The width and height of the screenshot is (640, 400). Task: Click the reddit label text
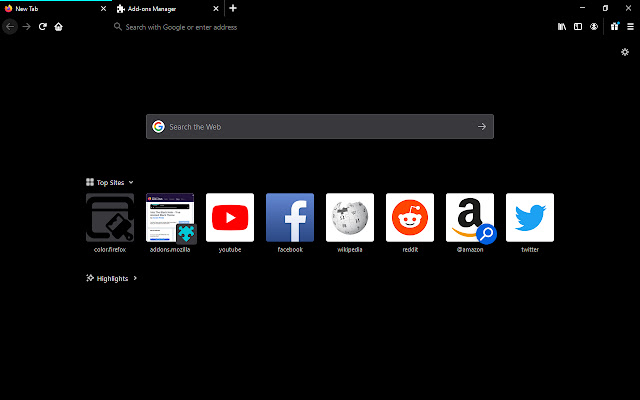pyautogui.click(x=410, y=249)
